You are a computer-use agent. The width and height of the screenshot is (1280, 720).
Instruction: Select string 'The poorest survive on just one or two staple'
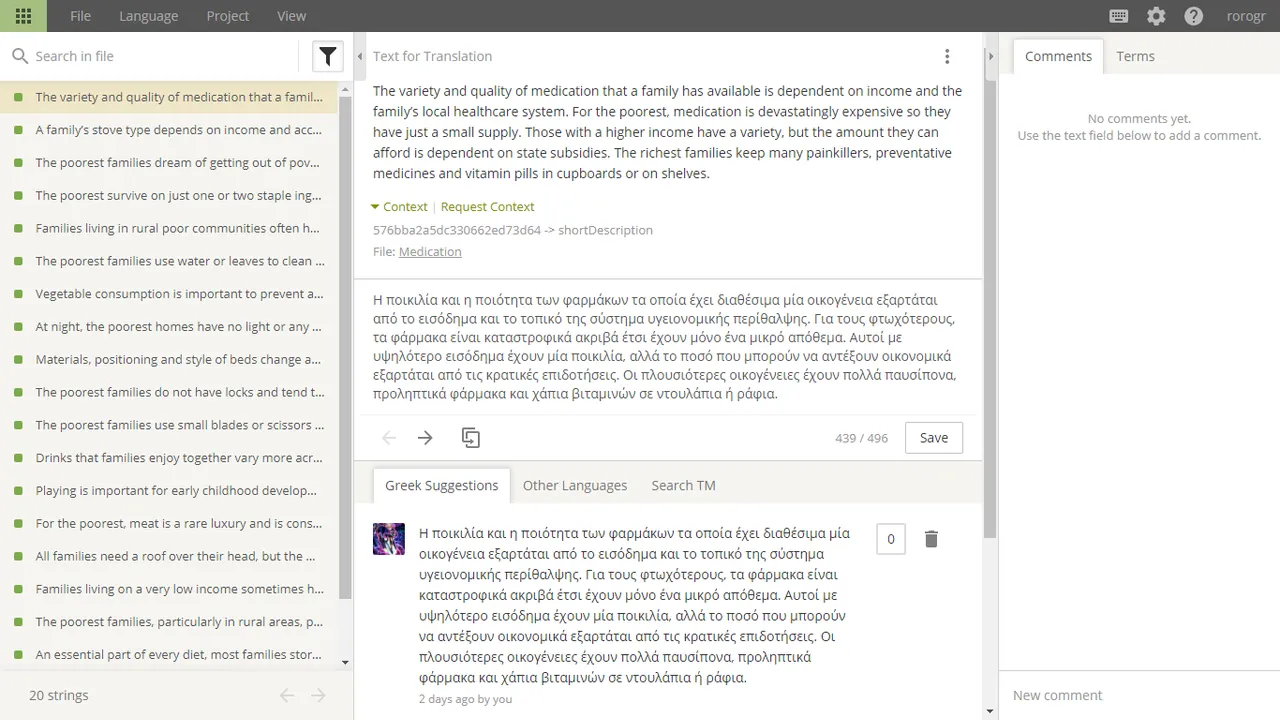170,196
